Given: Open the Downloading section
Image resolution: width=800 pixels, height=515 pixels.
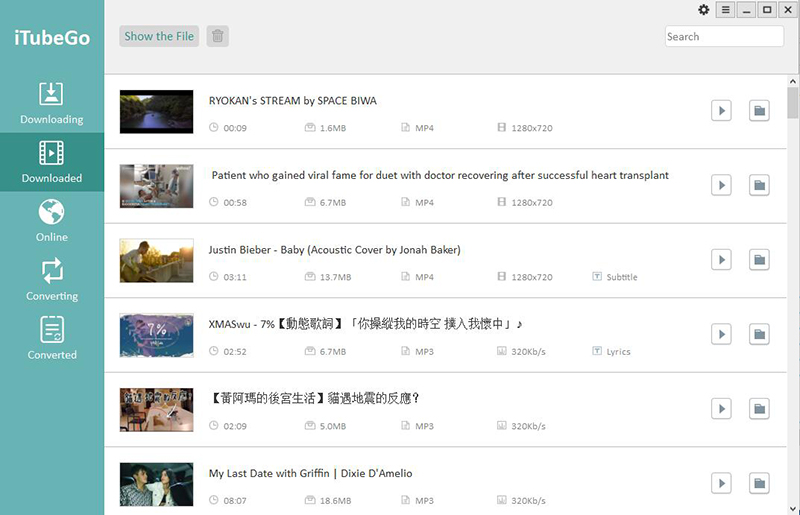Looking at the screenshot, I should click(x=52, y=103).
